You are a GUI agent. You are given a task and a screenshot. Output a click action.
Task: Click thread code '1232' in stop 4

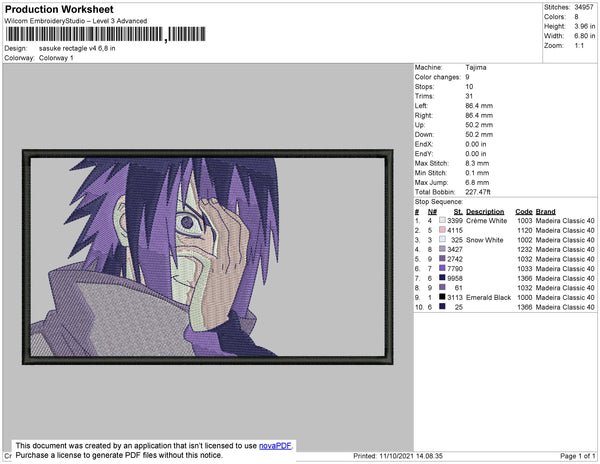[525, 249]
